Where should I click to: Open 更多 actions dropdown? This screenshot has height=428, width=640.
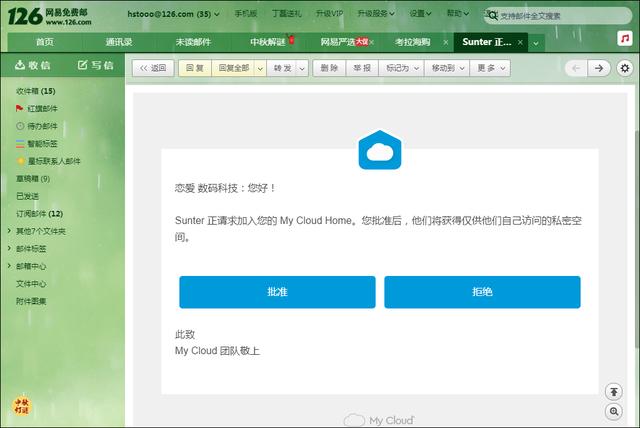[x=491, y=68]
